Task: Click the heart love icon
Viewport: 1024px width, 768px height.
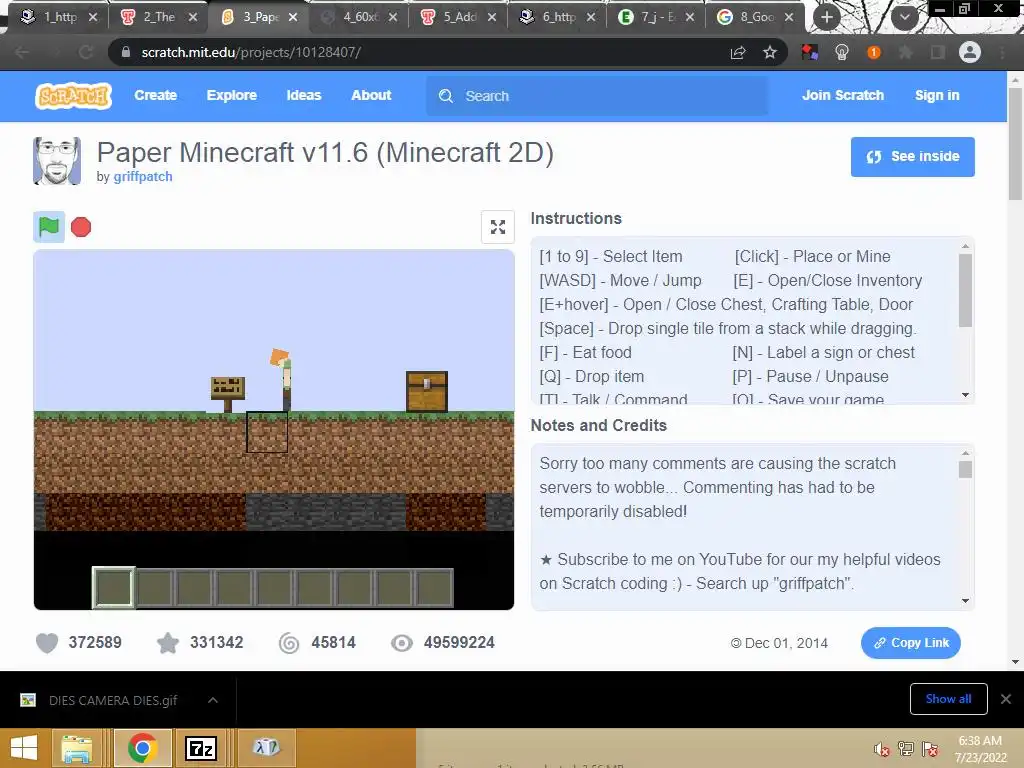Action: click(47, 643)
